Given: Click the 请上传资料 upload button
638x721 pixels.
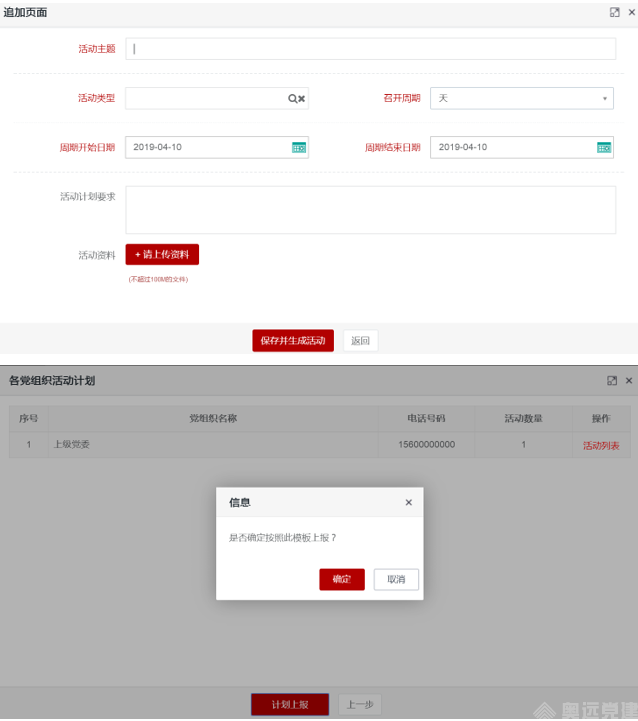Looking at the screenshot, I should tap(162, 254).
